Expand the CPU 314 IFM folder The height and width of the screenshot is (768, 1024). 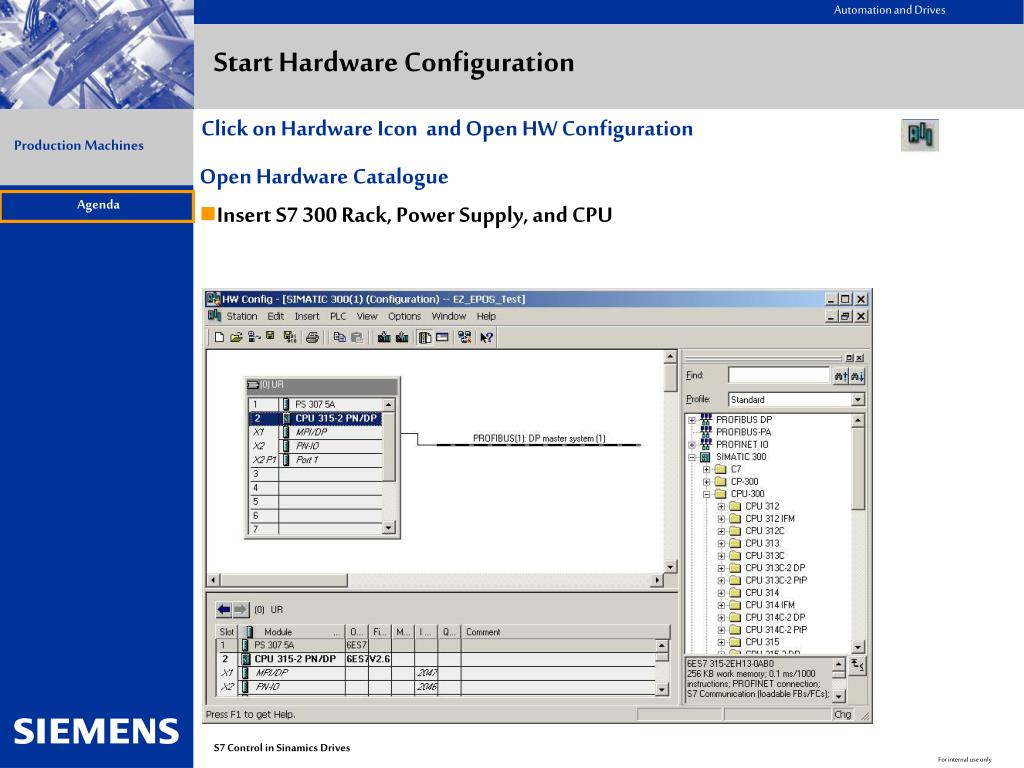(x=721, y=605)
